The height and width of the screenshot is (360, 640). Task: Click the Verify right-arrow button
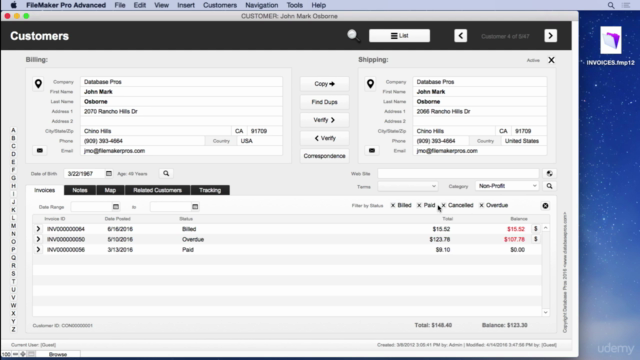point(324,120)
